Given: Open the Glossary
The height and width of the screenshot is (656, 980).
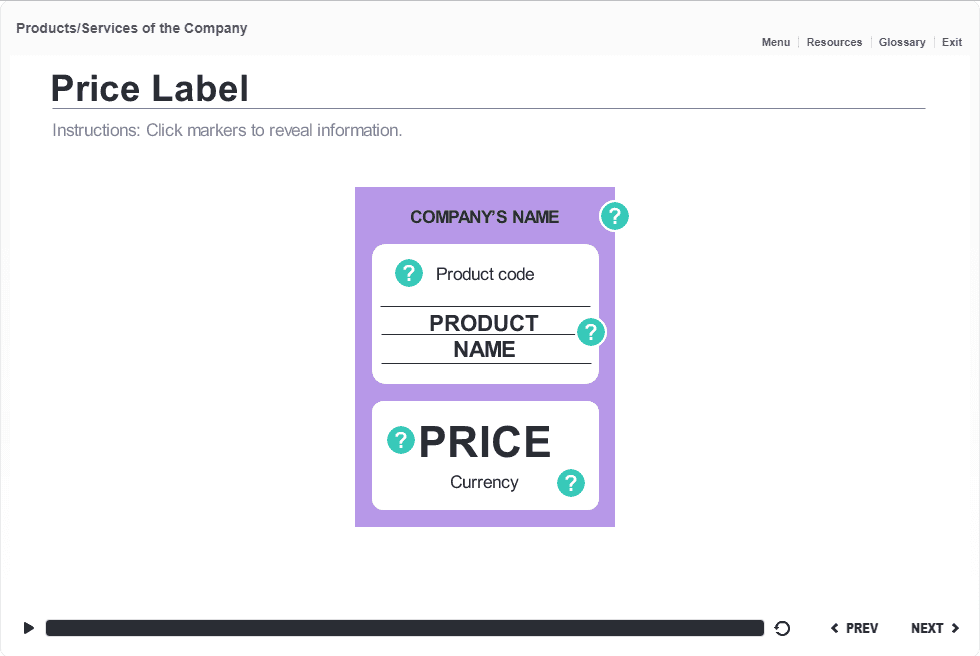Looking at the screenshot, I should [902, 42].
